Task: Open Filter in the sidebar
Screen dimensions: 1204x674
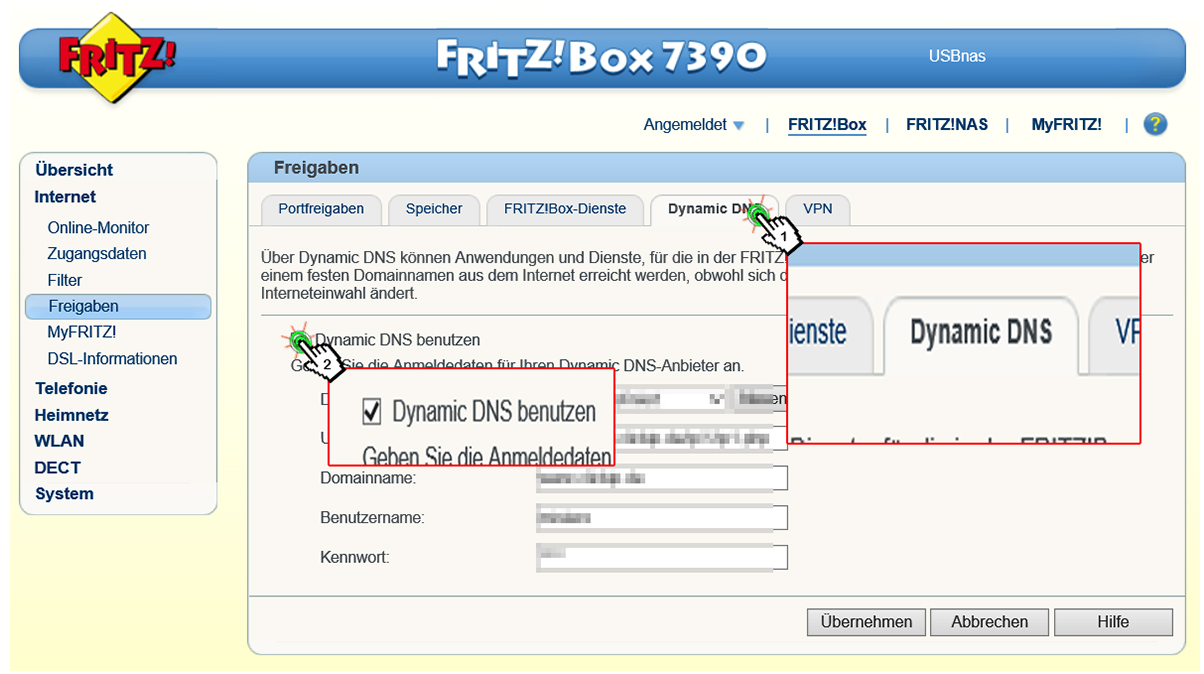Action: click(x=65, y=280)
